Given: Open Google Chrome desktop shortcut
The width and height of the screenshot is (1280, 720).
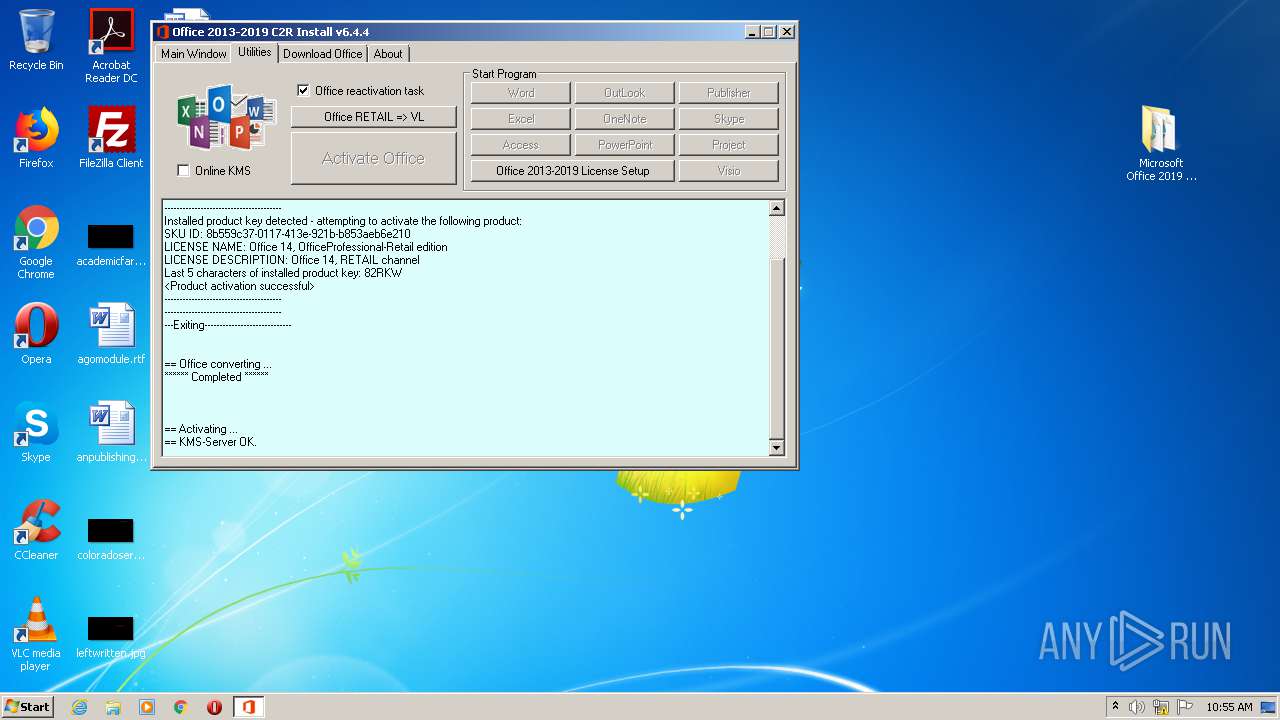Looking at the screenshot, I should coord(36,242).
